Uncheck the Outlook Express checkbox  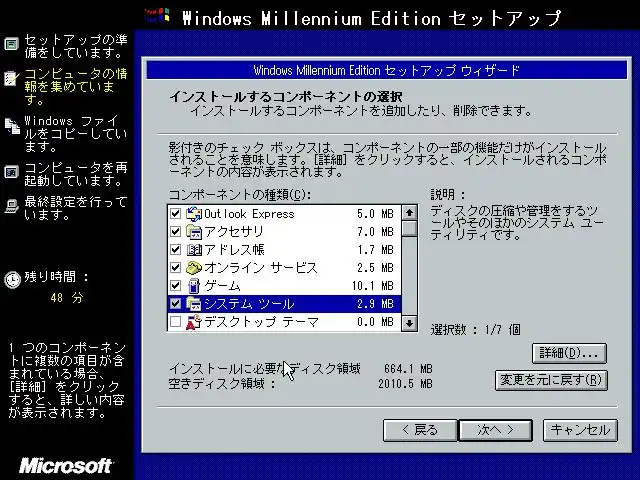click(x=176, y=213)
